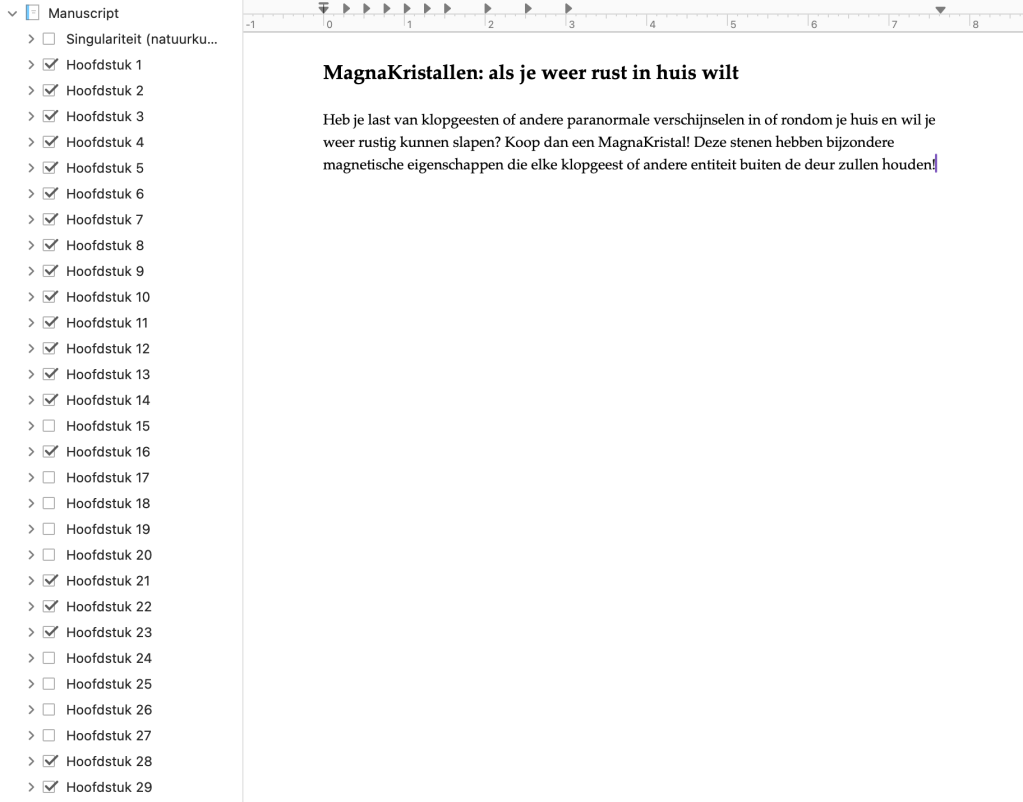Click the tab stop at 2.5 inches
Image resolution: width=1023 pixels, height=802 pixels.
(x=527, y=9)
